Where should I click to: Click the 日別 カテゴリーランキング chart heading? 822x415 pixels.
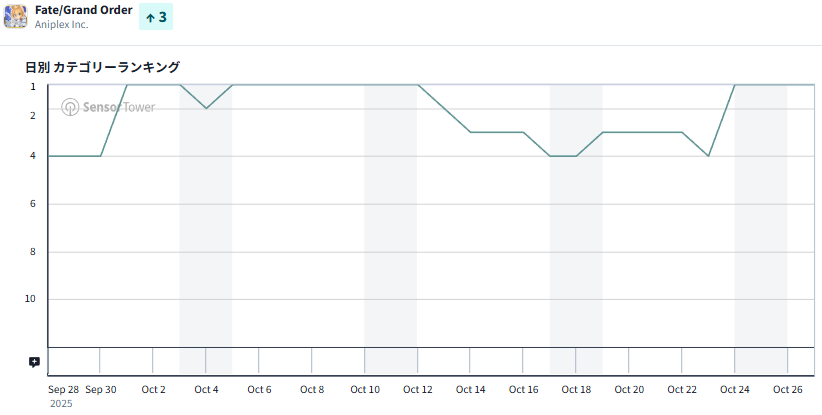[103, 67]
